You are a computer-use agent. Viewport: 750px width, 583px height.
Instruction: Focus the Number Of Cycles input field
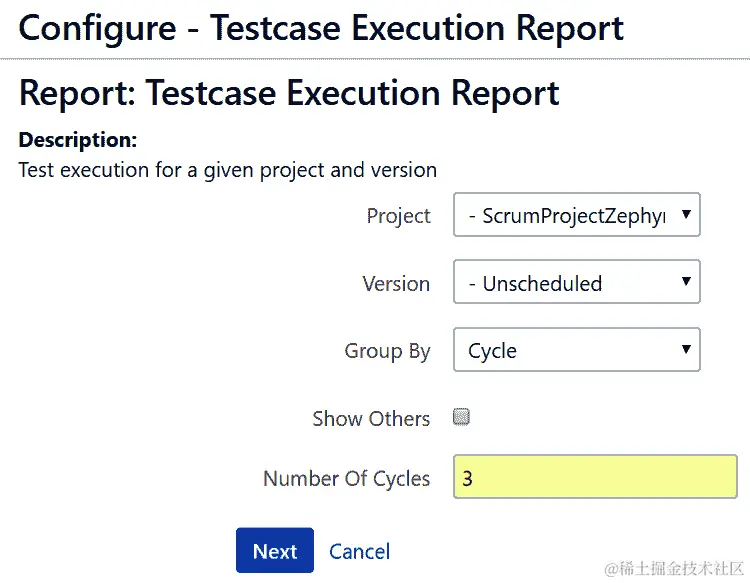596,478
